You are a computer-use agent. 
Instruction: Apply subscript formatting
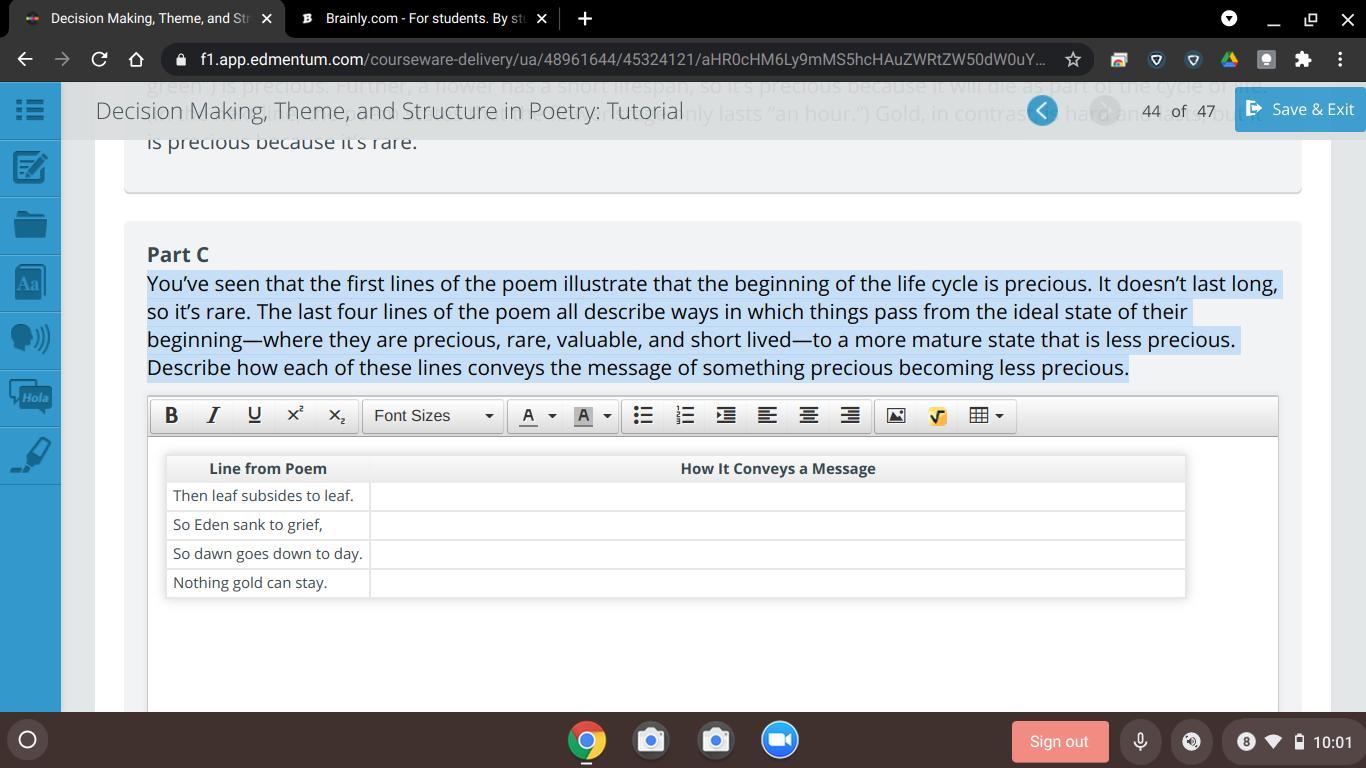[x=337, y=416]
